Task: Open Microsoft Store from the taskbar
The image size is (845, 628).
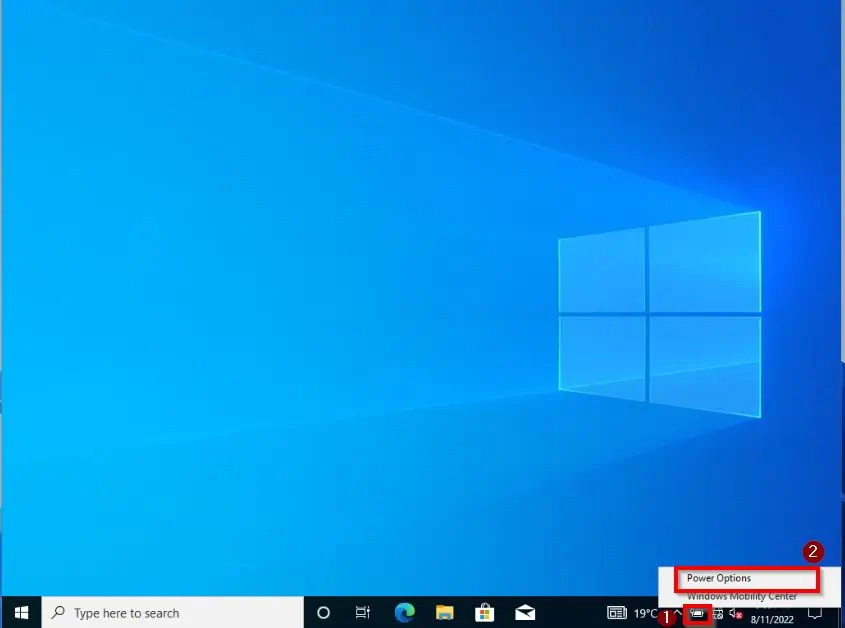Action: tap(484, 612)
